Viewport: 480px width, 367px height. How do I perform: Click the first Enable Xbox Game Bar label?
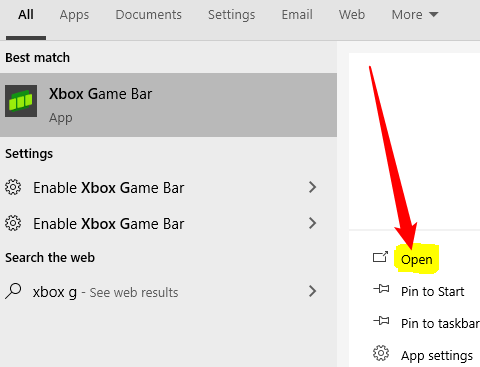pos(109,188)
